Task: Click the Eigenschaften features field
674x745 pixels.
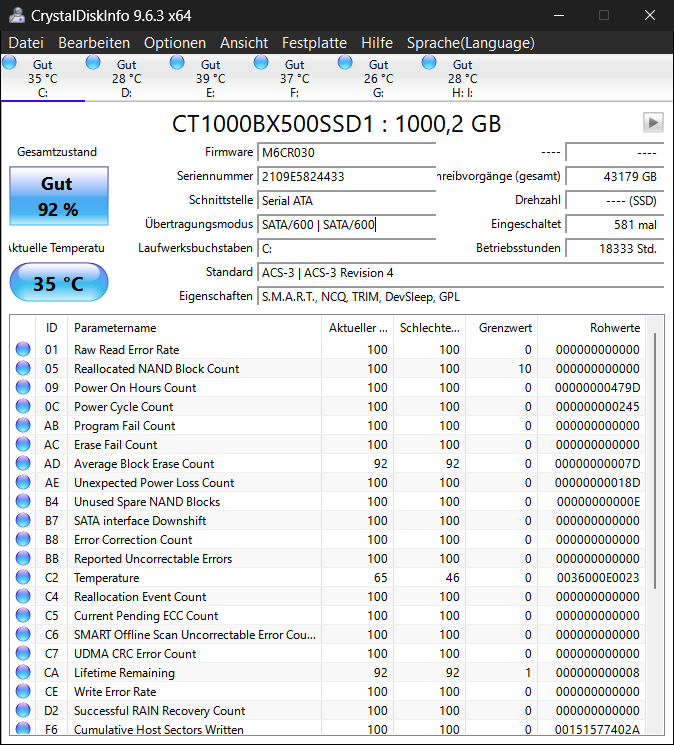Action: [x=460, y=296]
